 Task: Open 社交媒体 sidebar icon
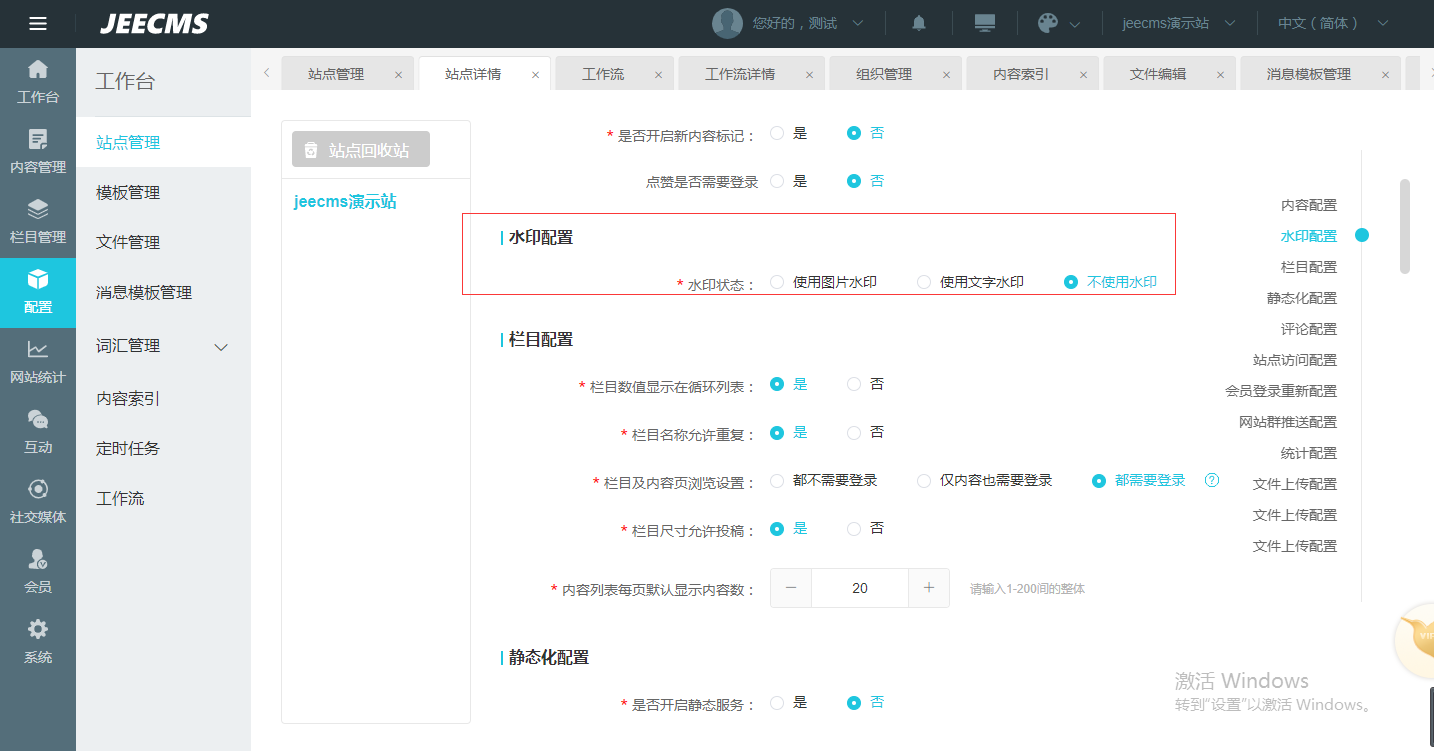coord(38,502)
